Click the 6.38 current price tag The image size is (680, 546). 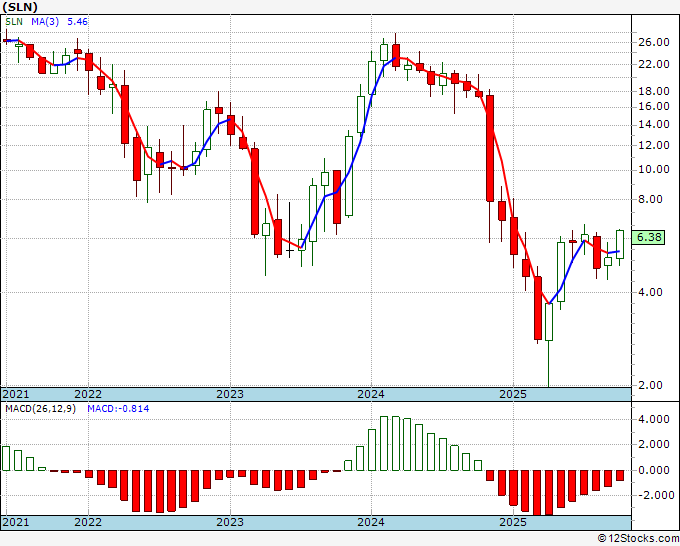click(x=648, y=237)
